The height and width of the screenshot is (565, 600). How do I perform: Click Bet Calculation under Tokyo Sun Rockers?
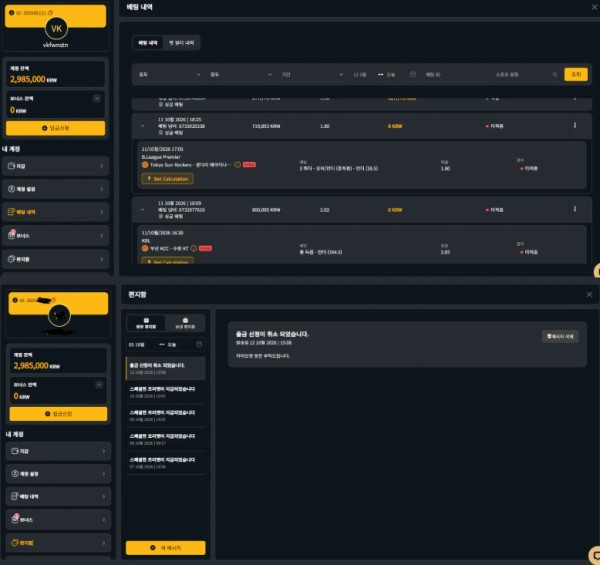point(167,179)
